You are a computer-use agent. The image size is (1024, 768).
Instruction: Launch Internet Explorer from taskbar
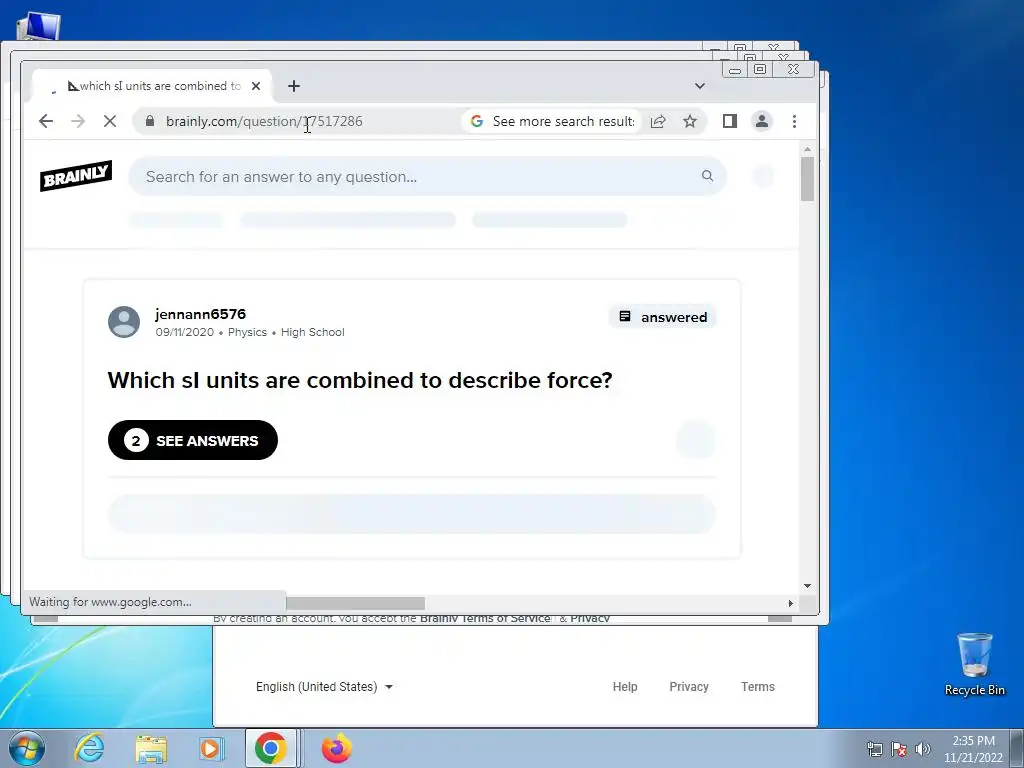[x=89, y=748]
